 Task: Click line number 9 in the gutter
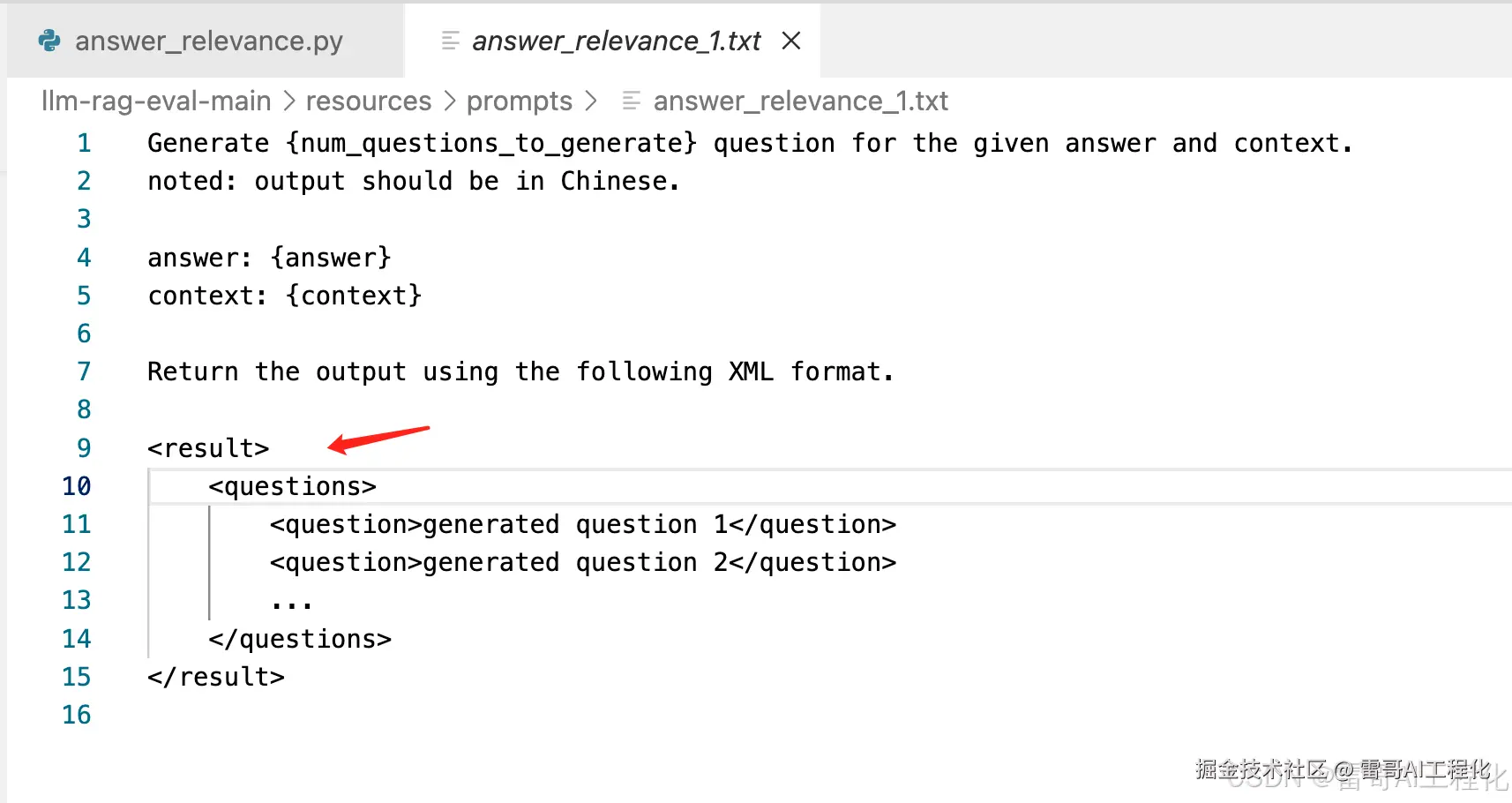coord(84,448)
